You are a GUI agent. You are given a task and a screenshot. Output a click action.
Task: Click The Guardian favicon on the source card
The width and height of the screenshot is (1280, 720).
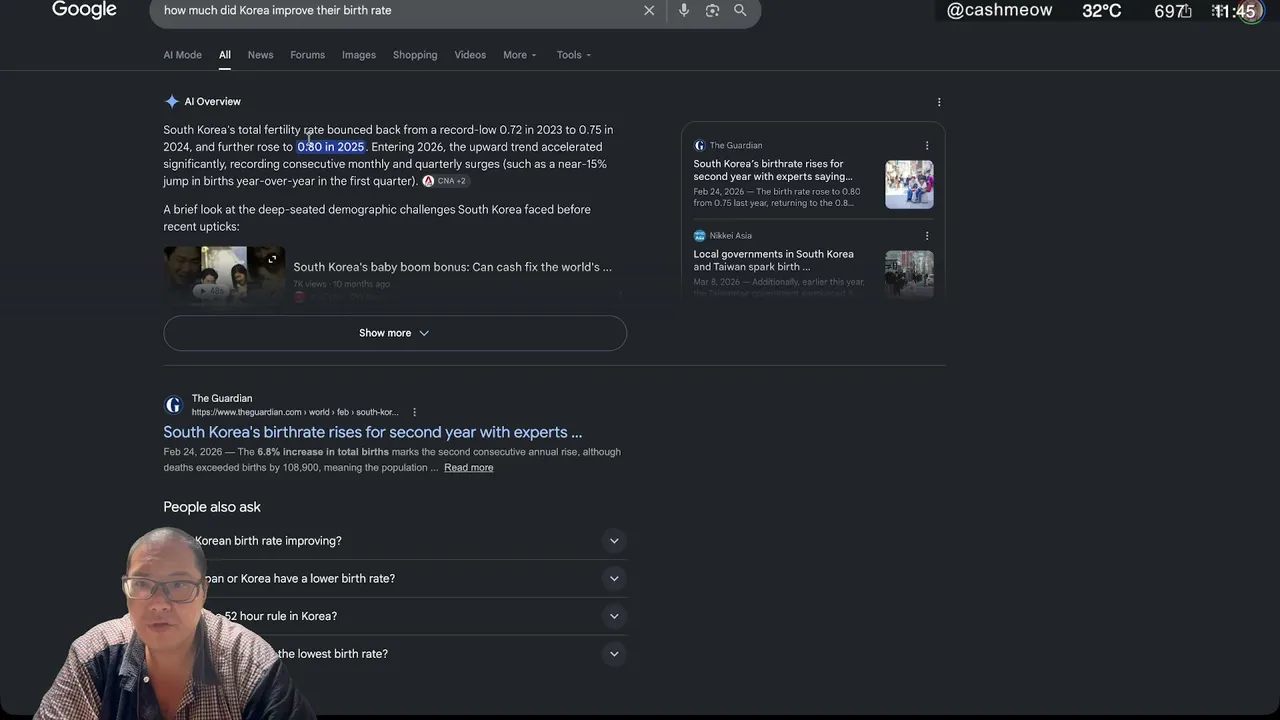tap(700, 145)
